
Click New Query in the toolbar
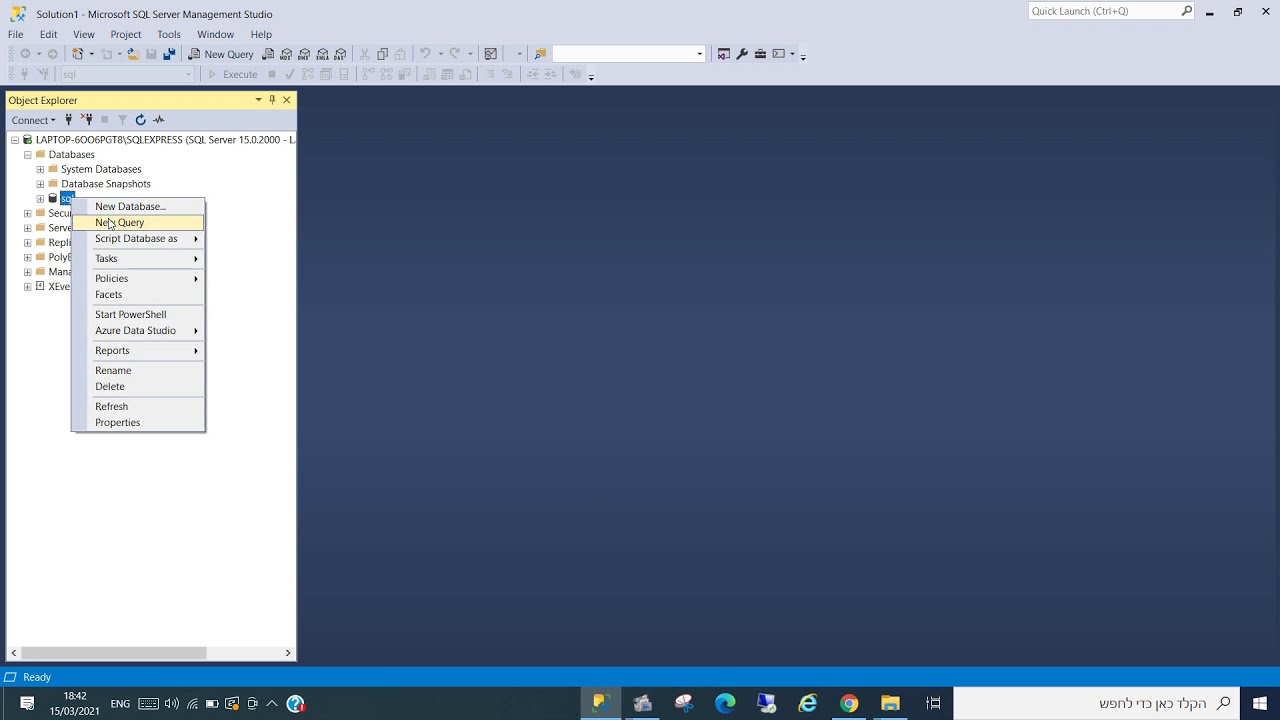click(221, 54)
